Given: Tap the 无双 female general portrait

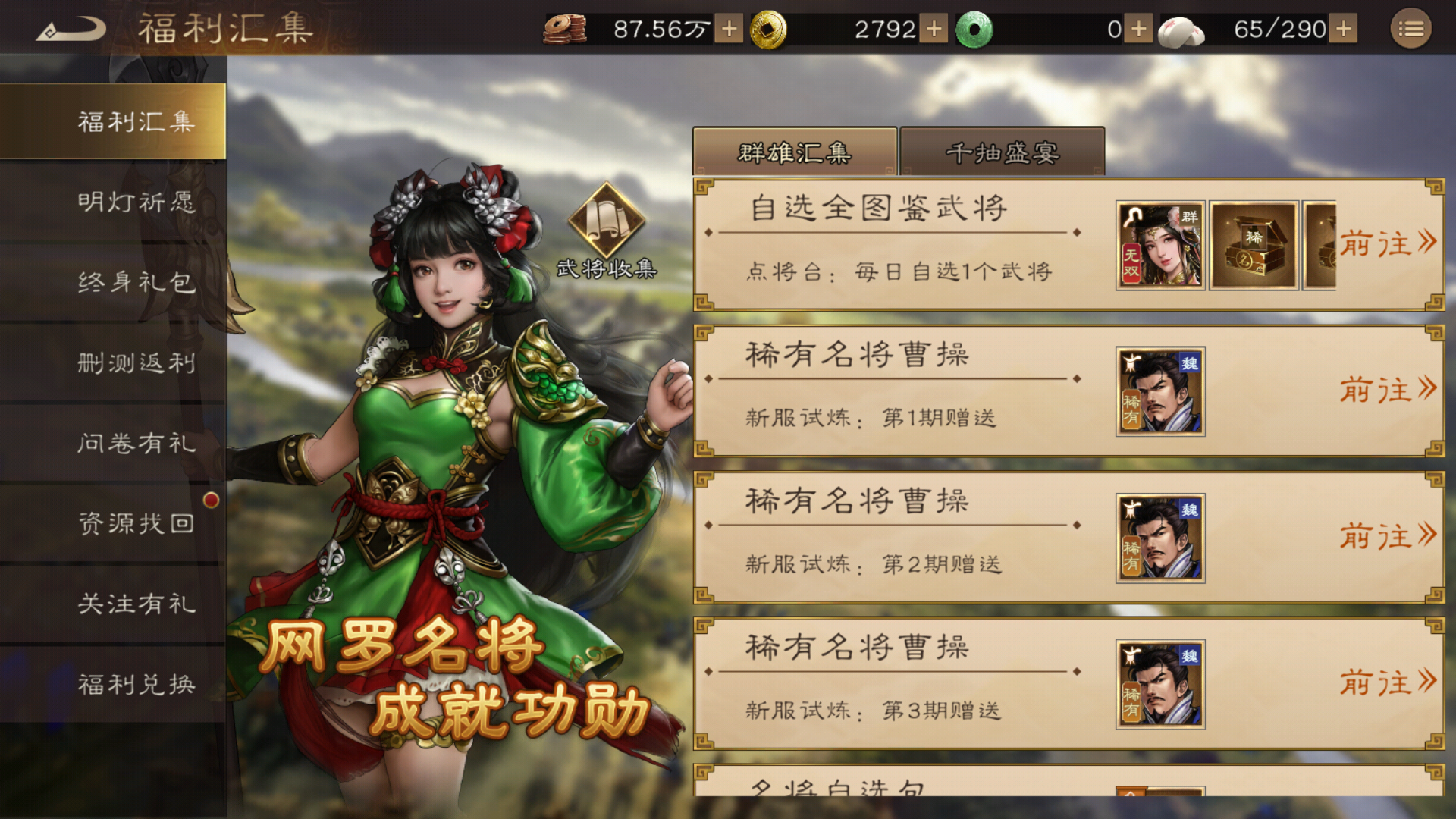Looking at the screenshot, I should 1160,246.
